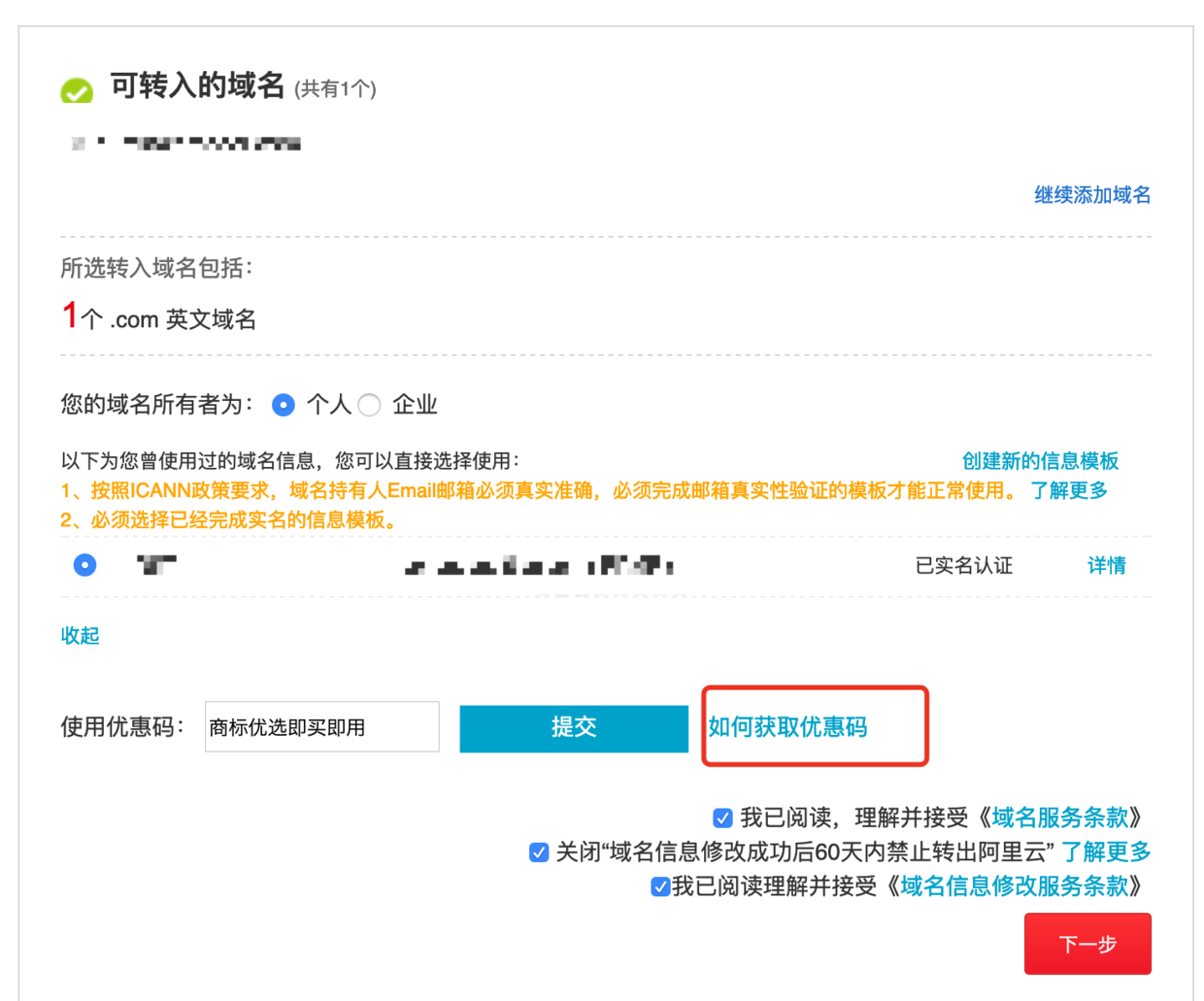Select the 个人 owner radio button
The image size is (1204, 1001).
coord(284,405)
